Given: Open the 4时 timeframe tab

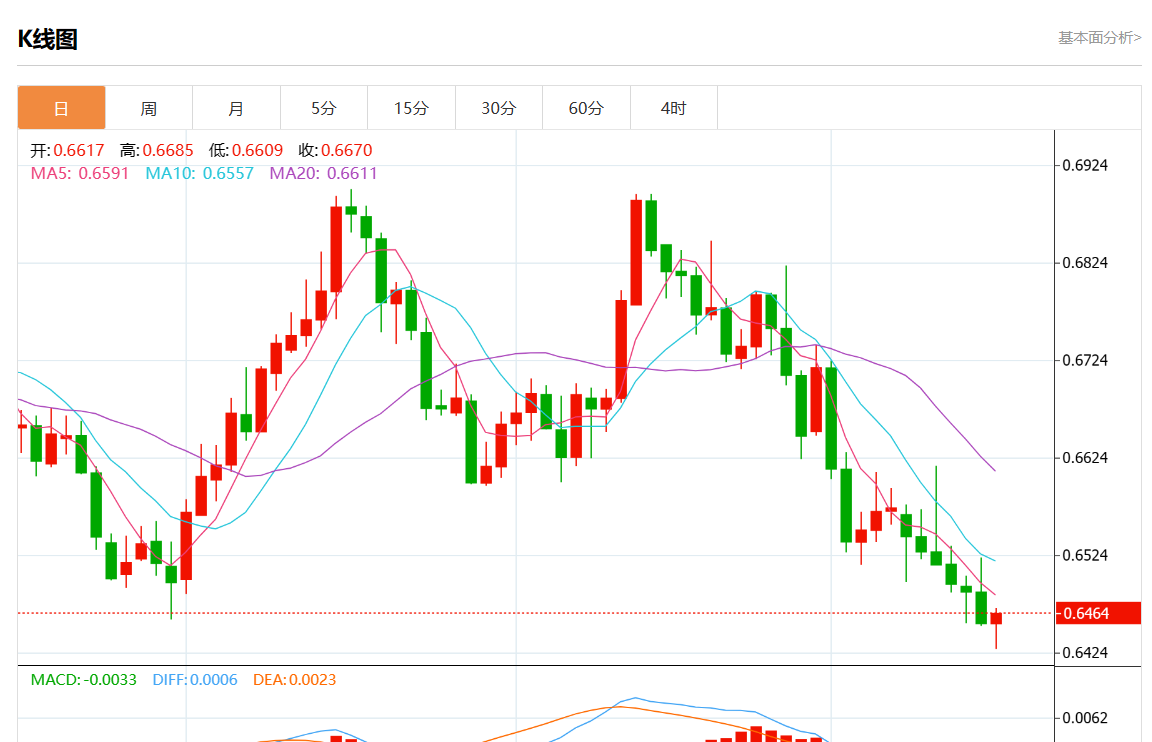Looking at the screenshot, I should tap(674, 108).
